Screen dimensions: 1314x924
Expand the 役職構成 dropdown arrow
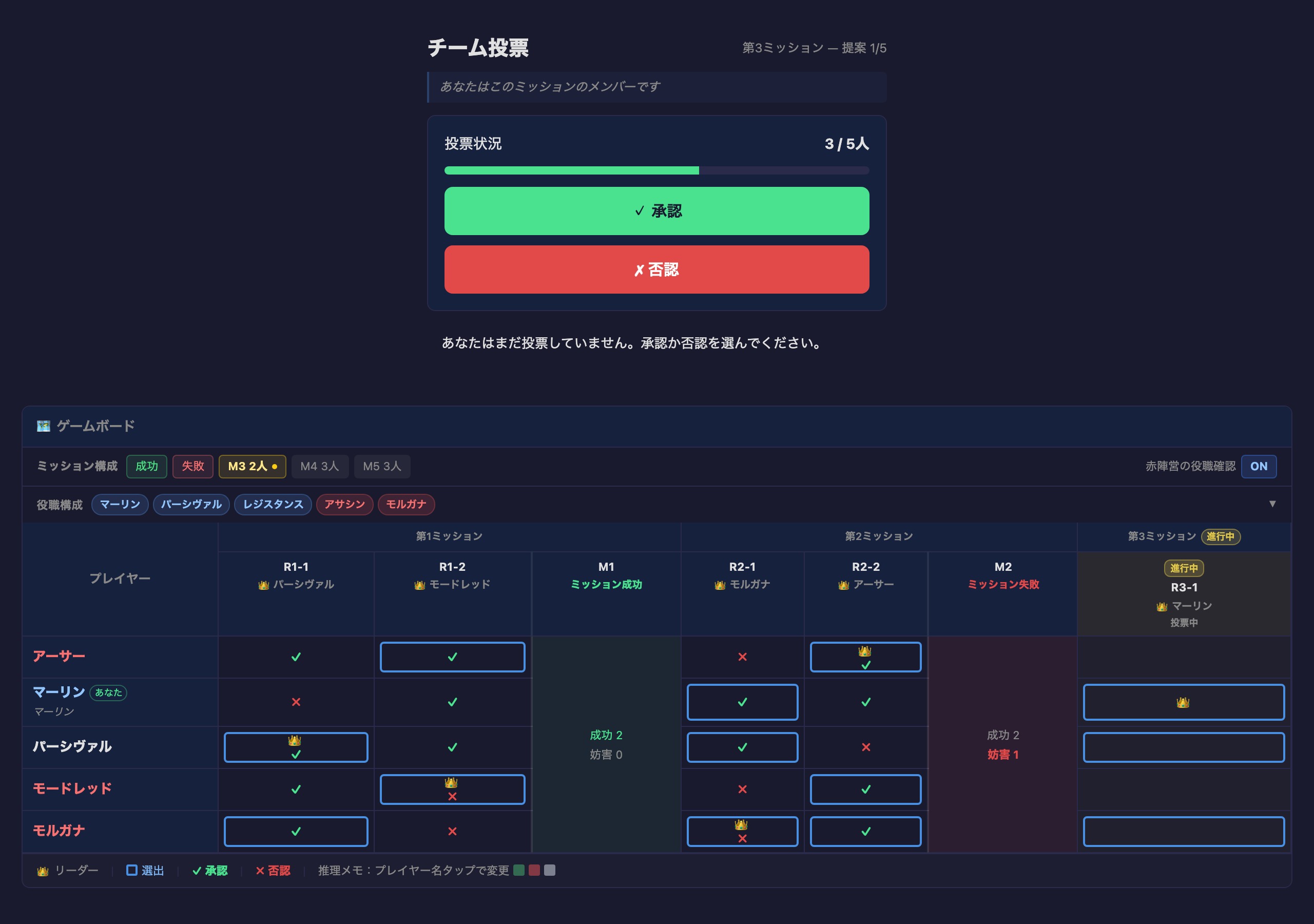click(1272, 504)
